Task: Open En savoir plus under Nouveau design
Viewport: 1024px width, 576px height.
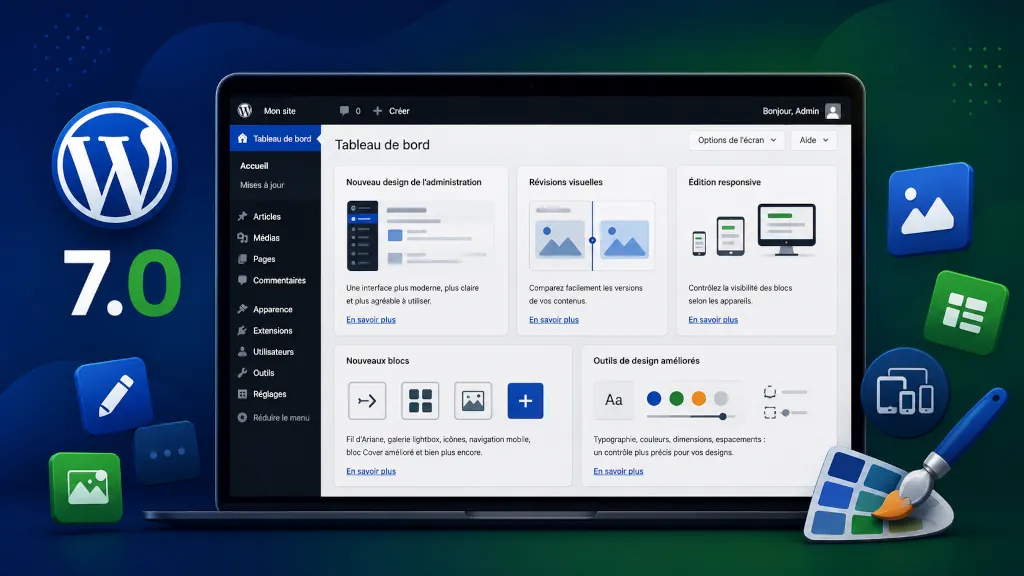Action: click(x=371, y=319)
